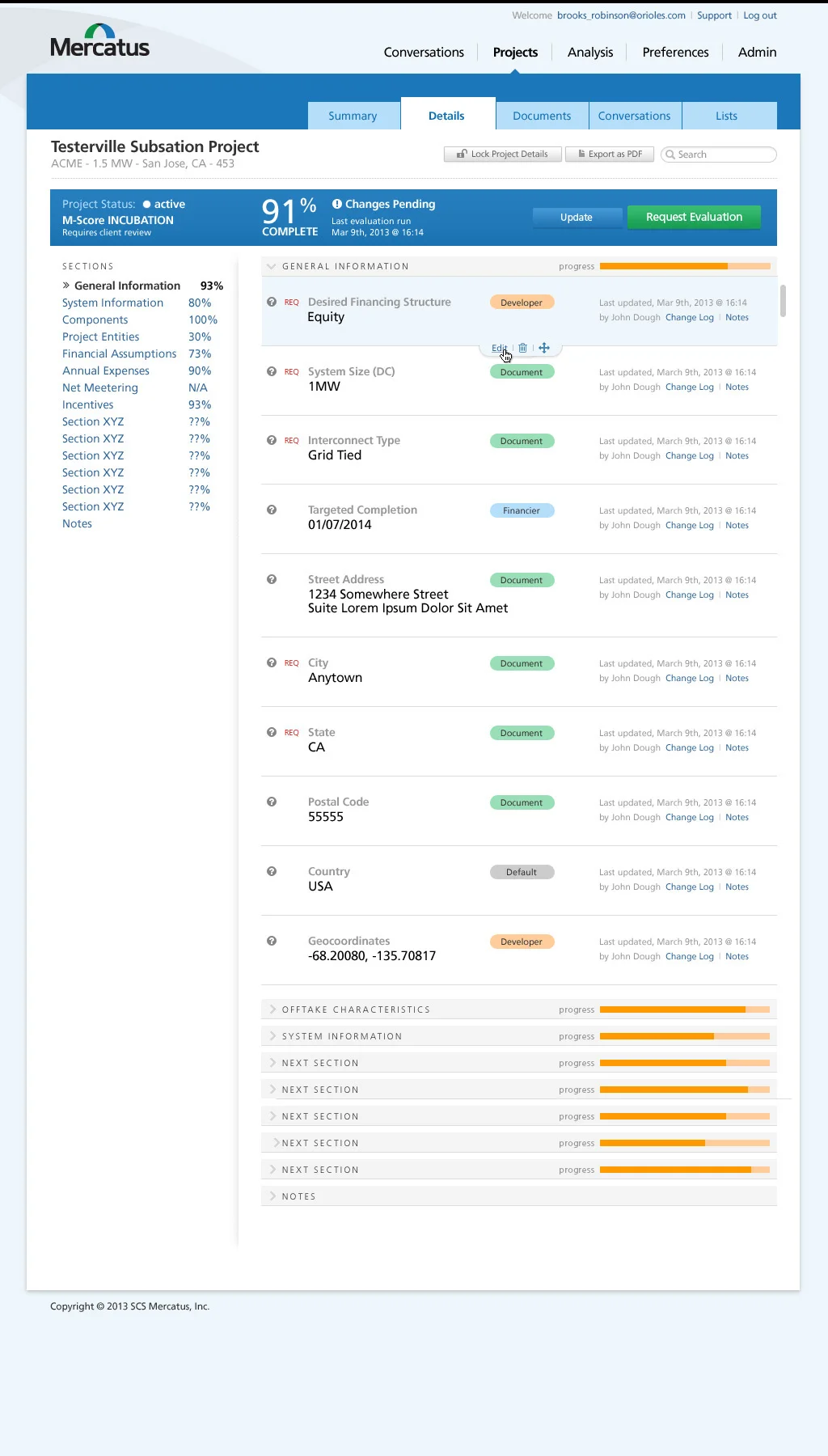The image size is (828, 1456).
Task: Click Default tag on Country row
Action: point(522,872)
